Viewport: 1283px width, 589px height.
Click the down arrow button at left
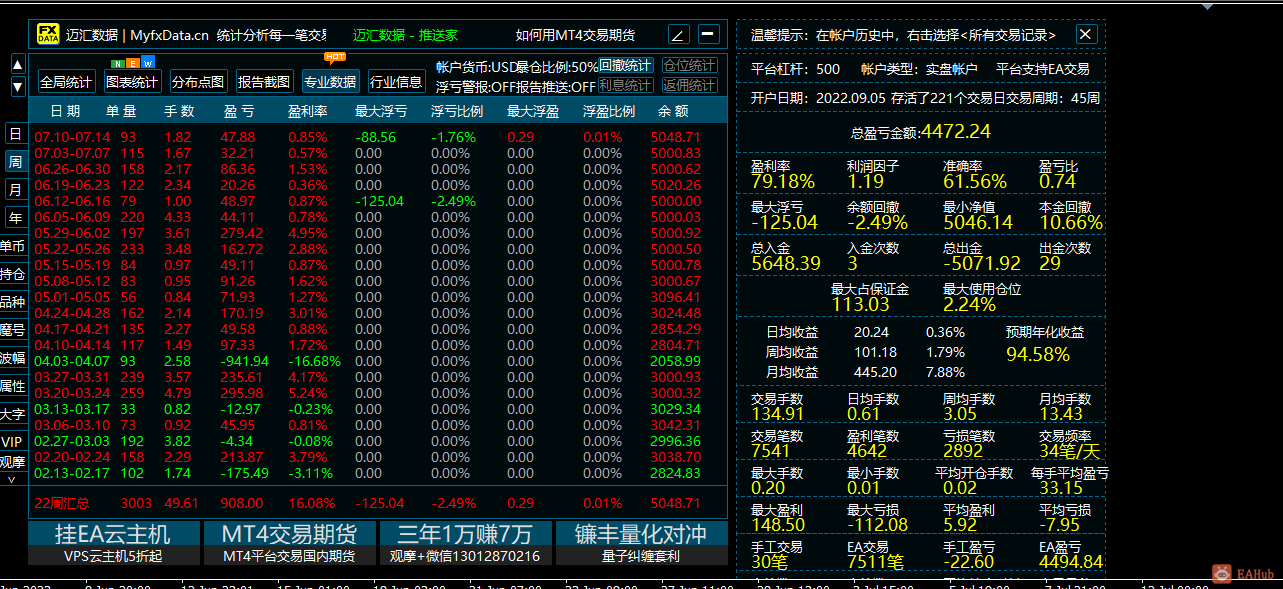(18, 87)
